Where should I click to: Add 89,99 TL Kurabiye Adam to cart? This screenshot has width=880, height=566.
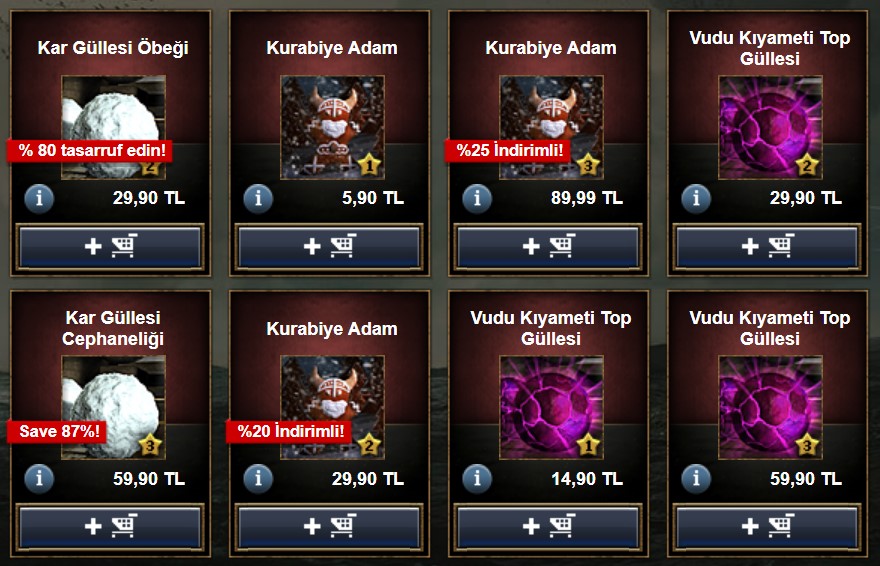point(548,246)
